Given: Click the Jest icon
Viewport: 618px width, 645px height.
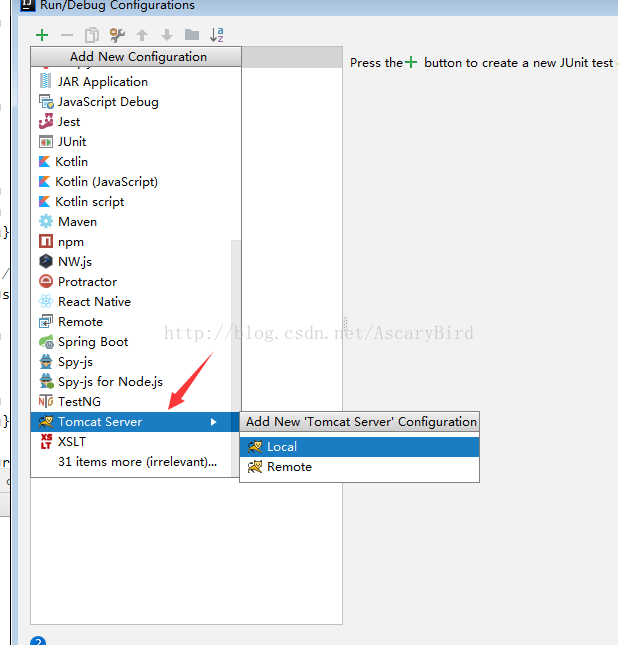Looking at the screenshot, I should point(46,121).
